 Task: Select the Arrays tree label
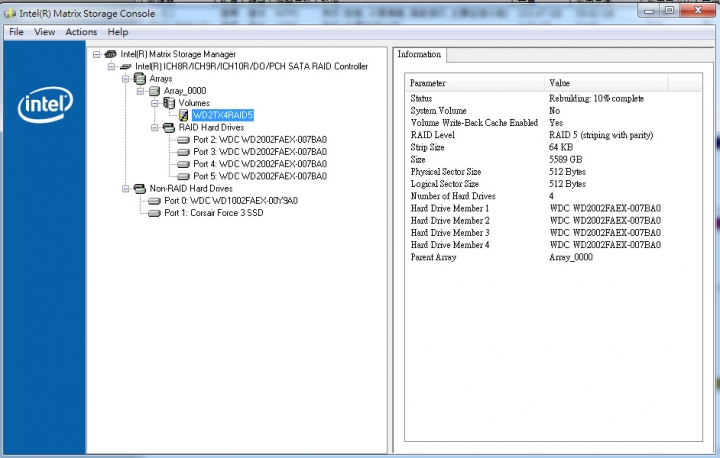[161, 79]
